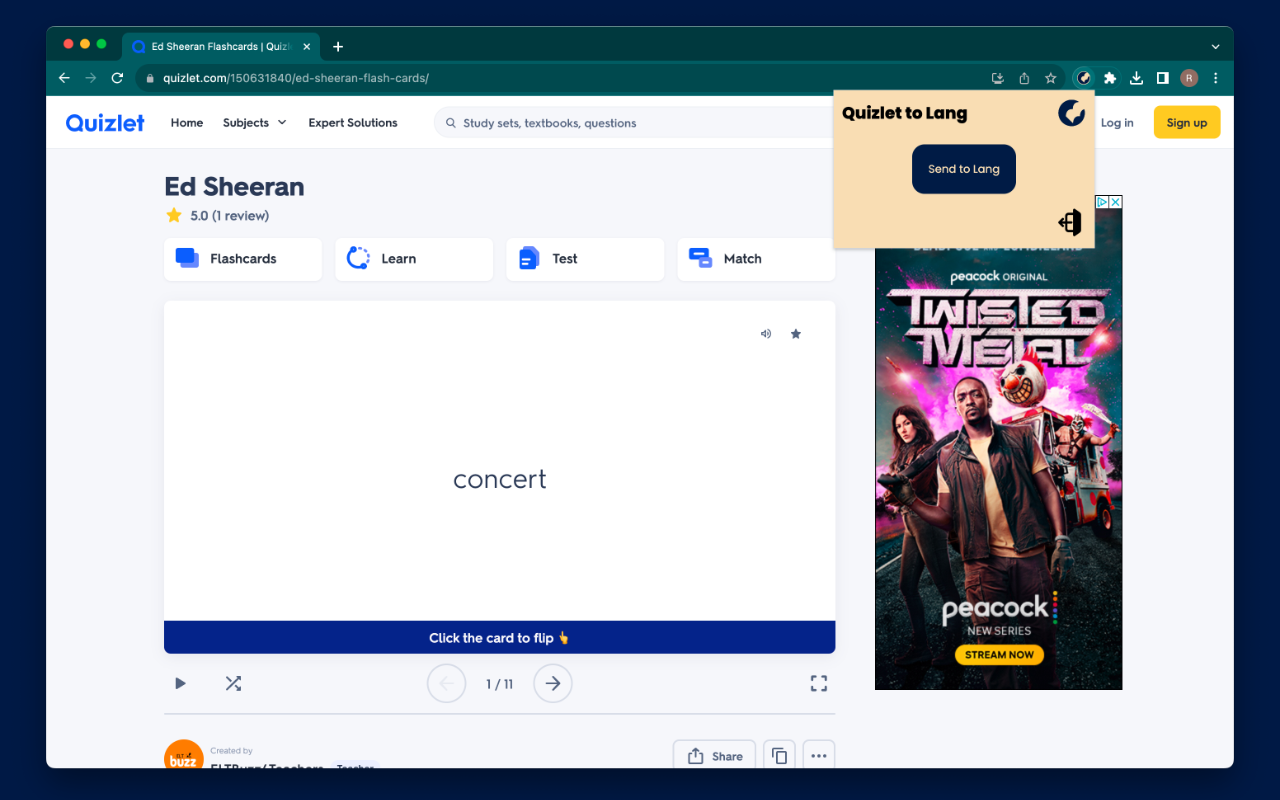Viewport: 1280px width, 800px height.
Task: Star the concert flashcard
Action: pos(796,333)
